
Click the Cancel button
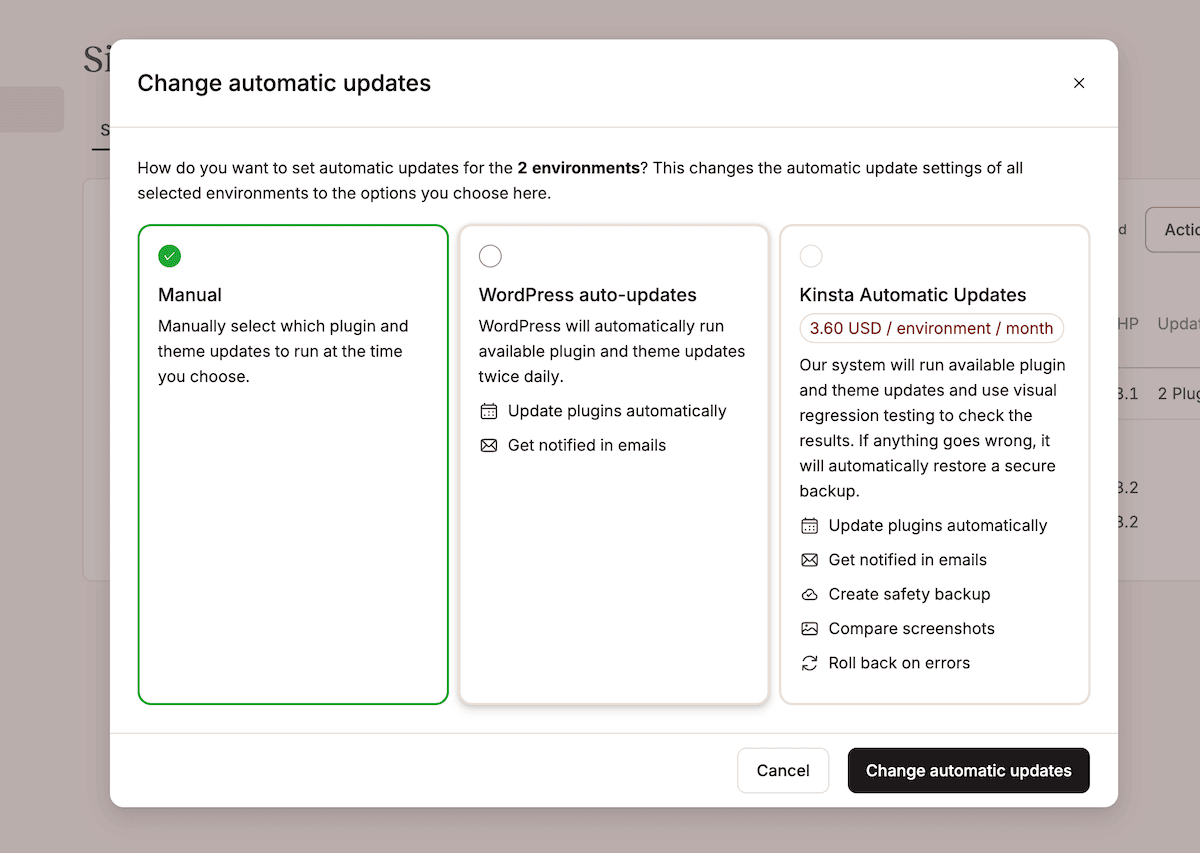[783, 770]
